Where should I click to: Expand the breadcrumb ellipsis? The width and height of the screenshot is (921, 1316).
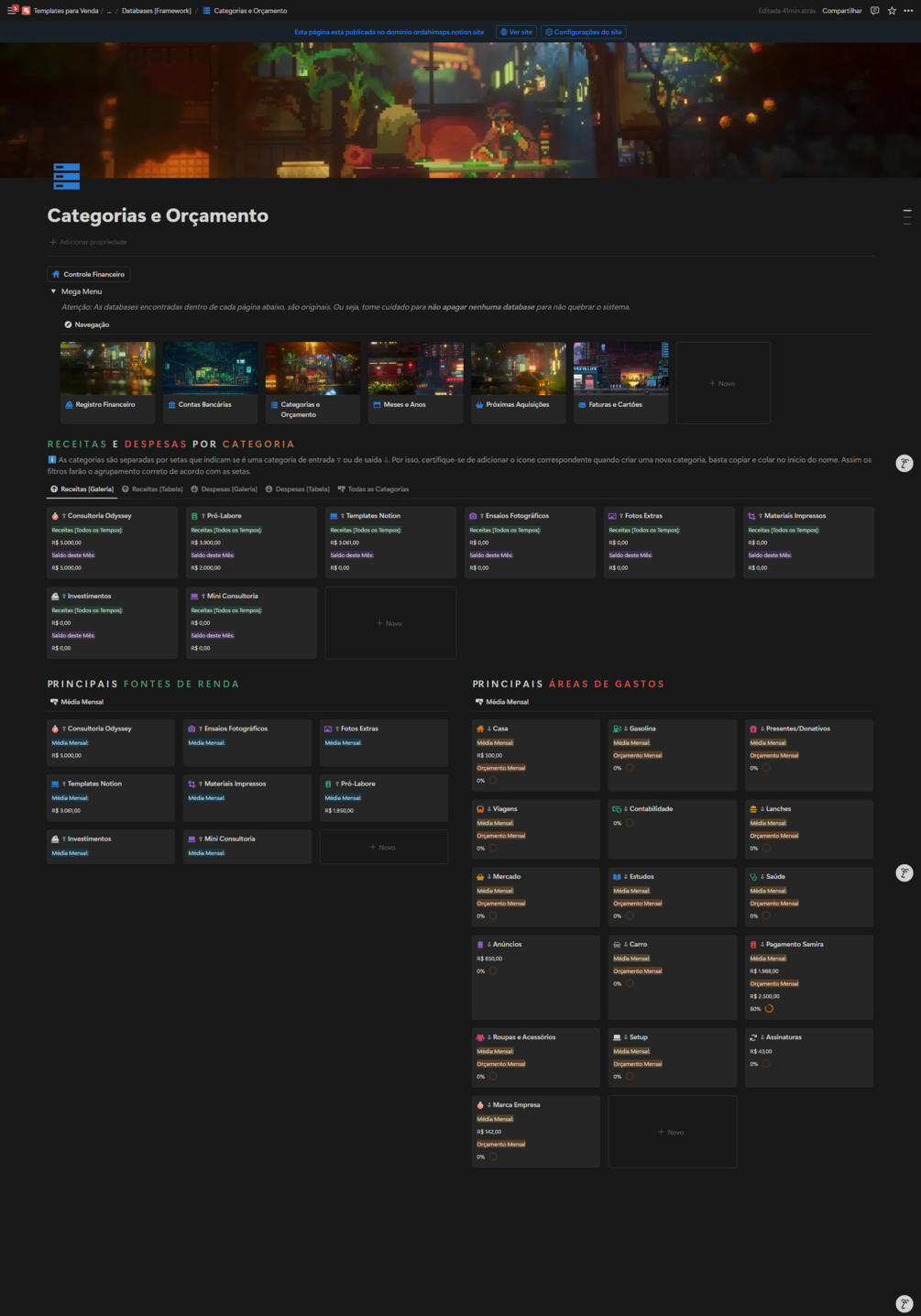pos(109,11)
